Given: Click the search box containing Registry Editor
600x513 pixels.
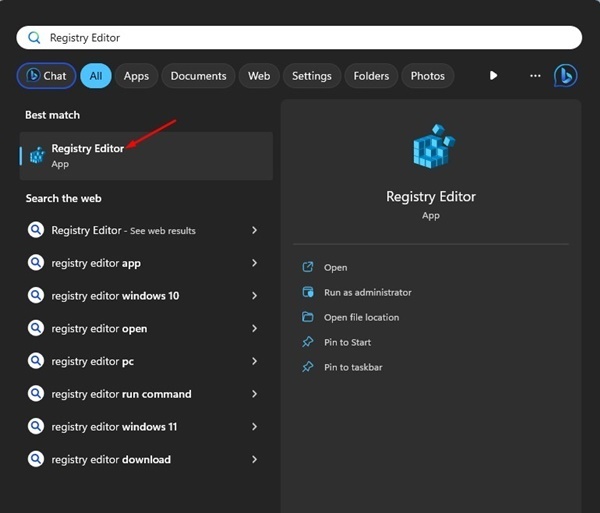Looking at the screenshot, I should coord(300,38).
